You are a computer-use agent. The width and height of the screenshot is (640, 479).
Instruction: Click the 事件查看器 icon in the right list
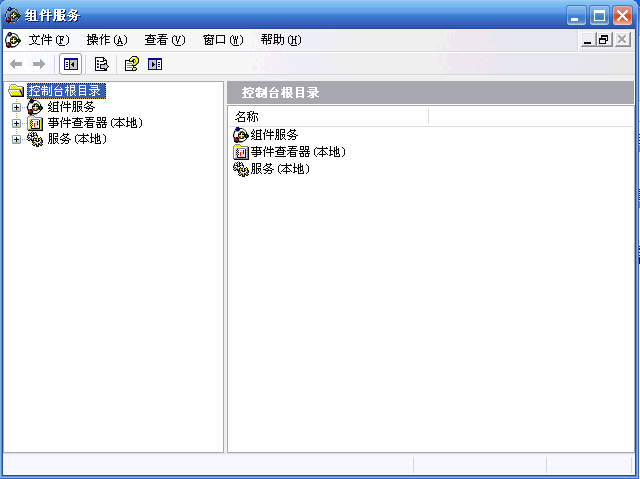pyautogui.click(x=241, y=152)
